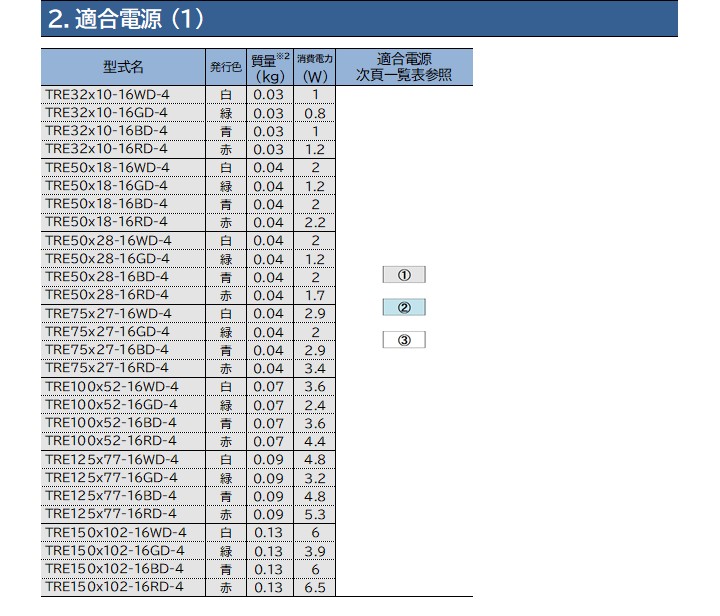Select the section heading 2. 適合電源 (1)

click(126, 19)
